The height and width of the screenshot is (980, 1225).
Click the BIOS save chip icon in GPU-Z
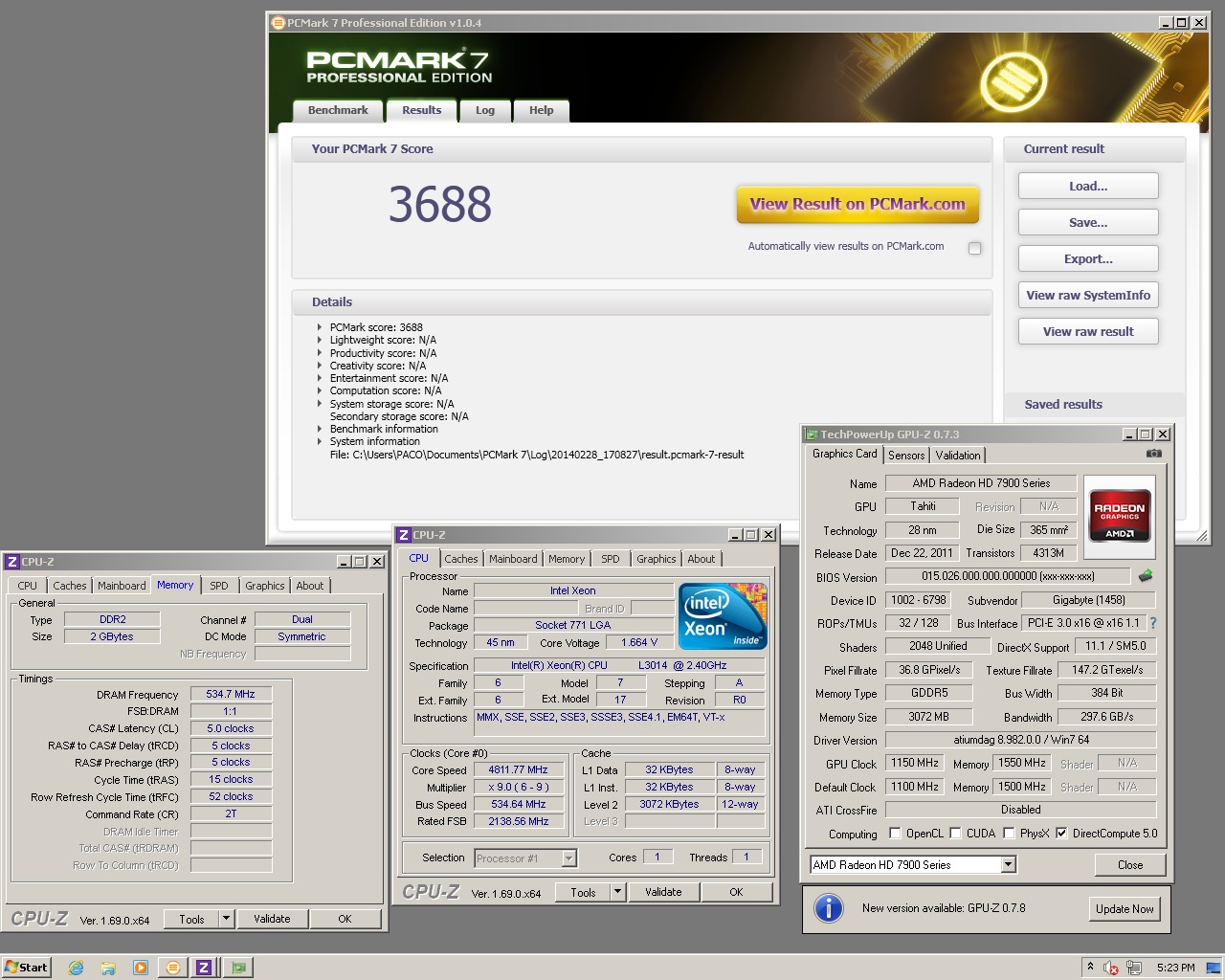click(1146, 576)
